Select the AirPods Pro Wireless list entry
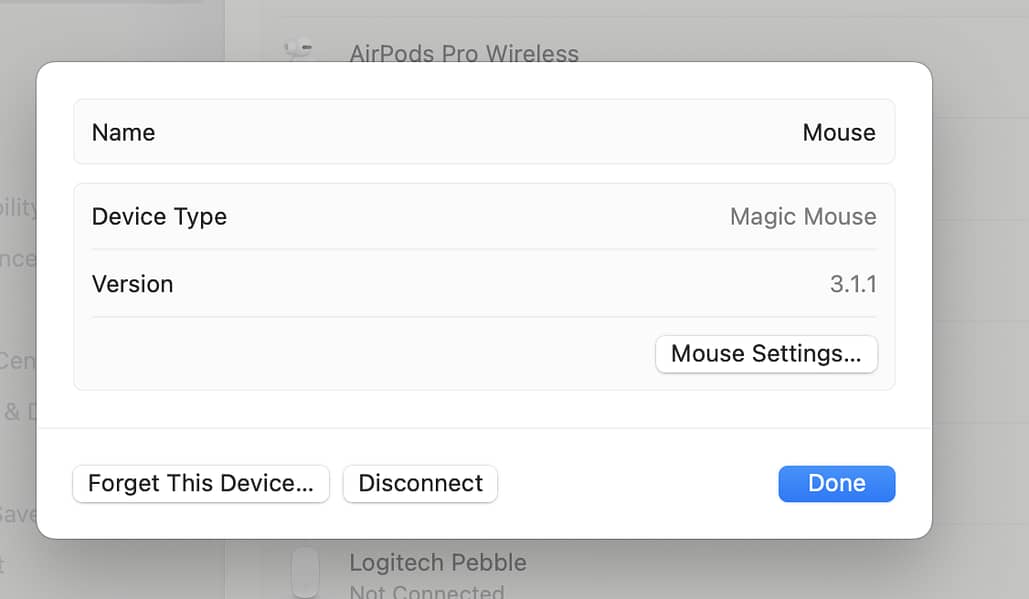The image size is (1029, 599). tap(464, 53)
